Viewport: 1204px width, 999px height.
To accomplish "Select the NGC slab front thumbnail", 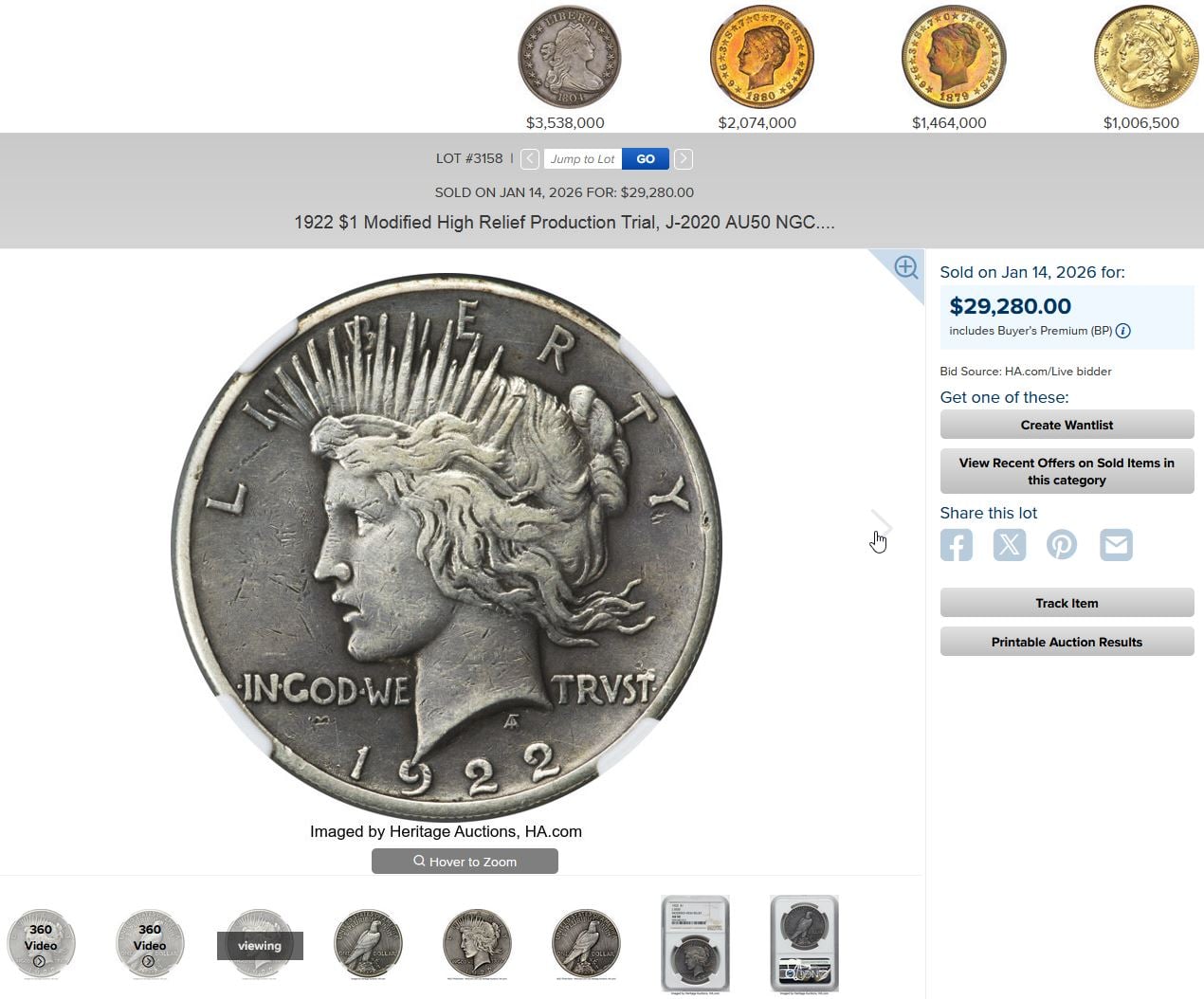I will [x=695, y=944].
